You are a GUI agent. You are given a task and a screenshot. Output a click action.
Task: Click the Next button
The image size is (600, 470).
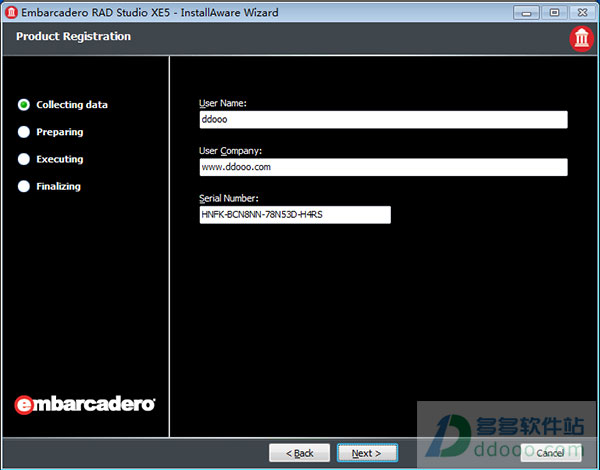pyautogui.click(x=367, y=453)
